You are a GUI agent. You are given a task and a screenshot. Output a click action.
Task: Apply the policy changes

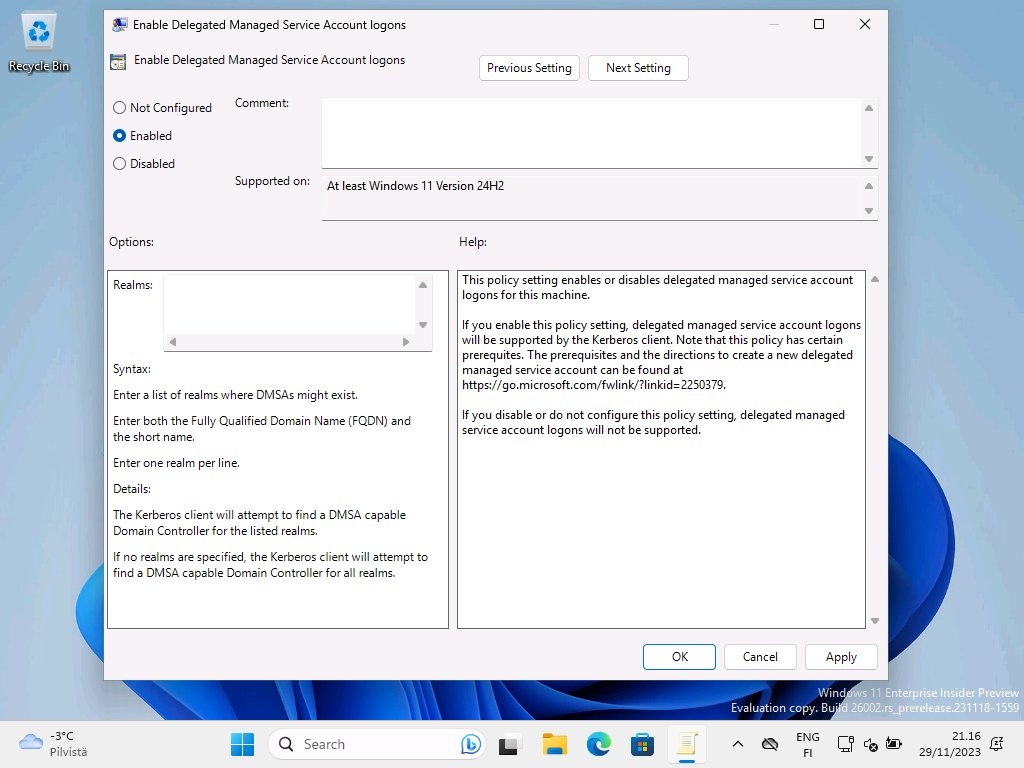tap(841, 657)
